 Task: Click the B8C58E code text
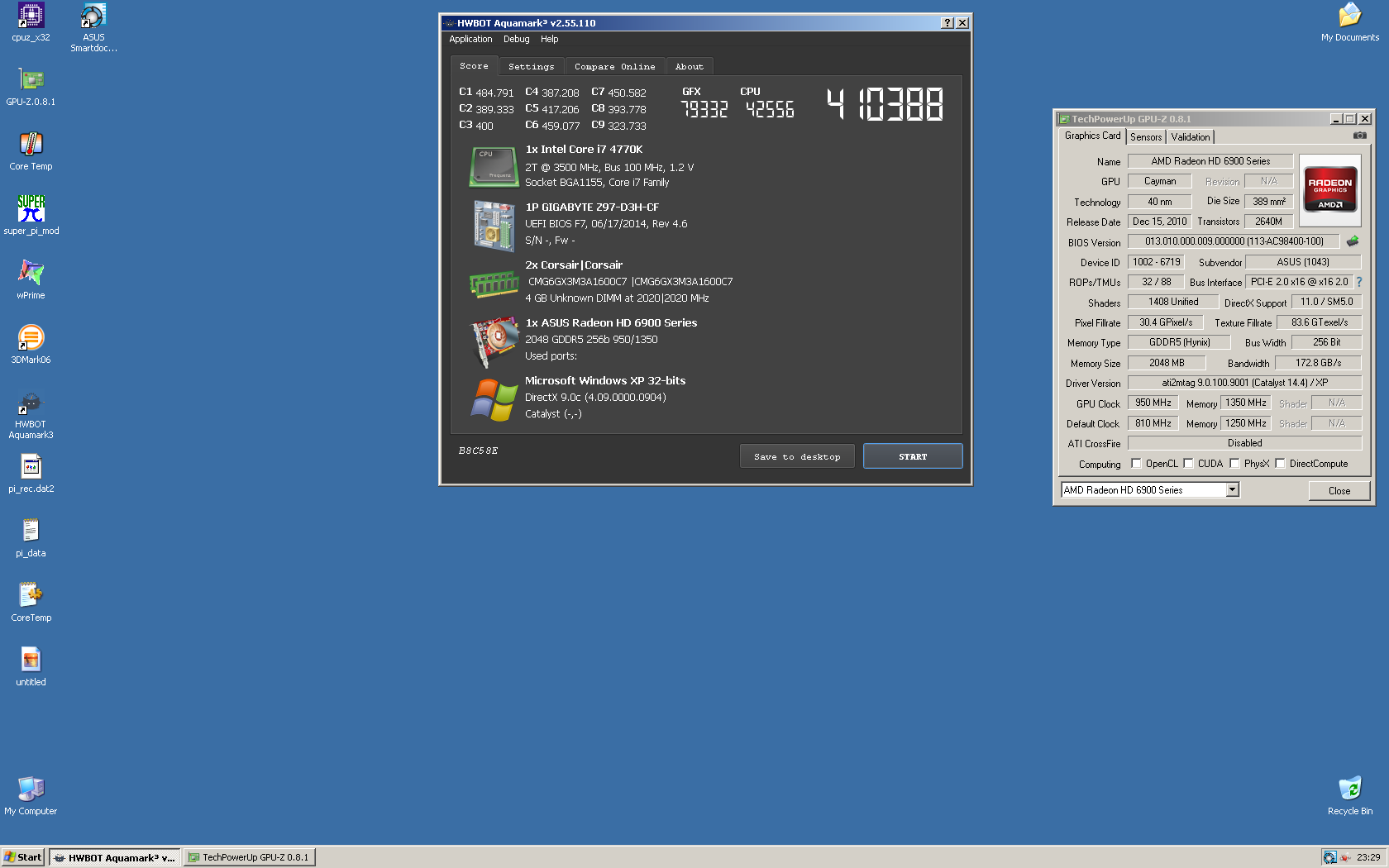coord(478,451)
